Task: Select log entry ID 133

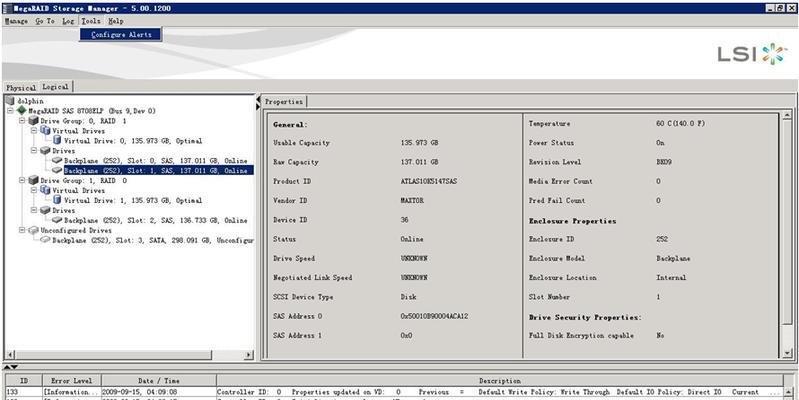Action: 394,392
